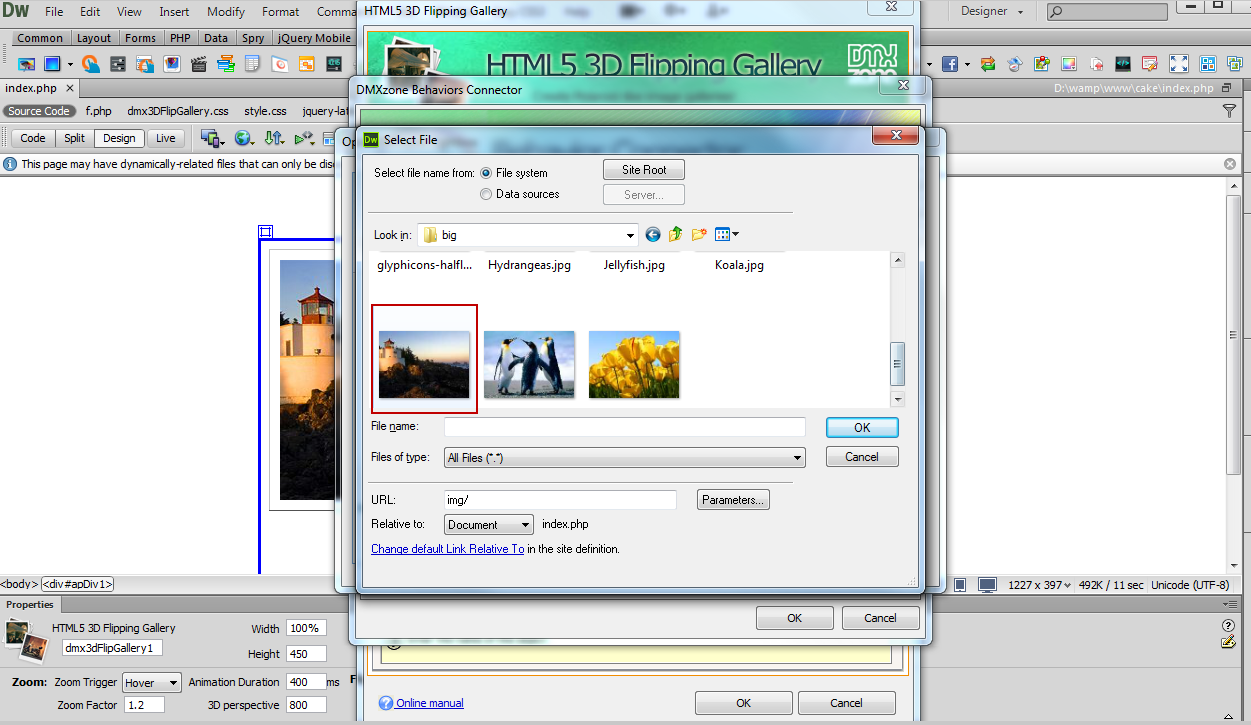The width and height of the screenshot is (1251, 725).
Task: Select the penguins image thumbnail
Action: pyautogui.click(x=529, y=365)
